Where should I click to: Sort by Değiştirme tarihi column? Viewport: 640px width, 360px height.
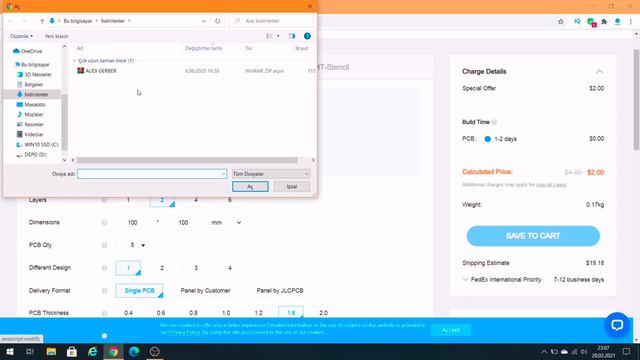click(204, 48)
